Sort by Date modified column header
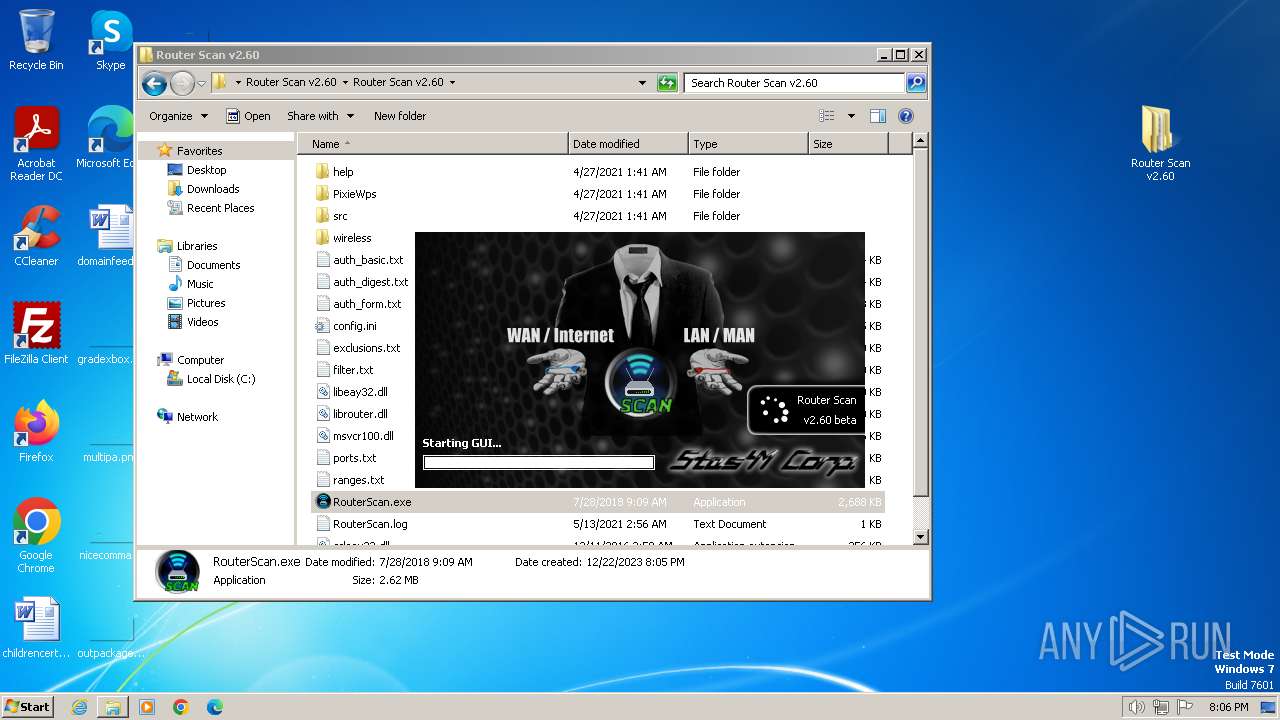The width and height of the screenshot is (1280, 720). (628, 144)
